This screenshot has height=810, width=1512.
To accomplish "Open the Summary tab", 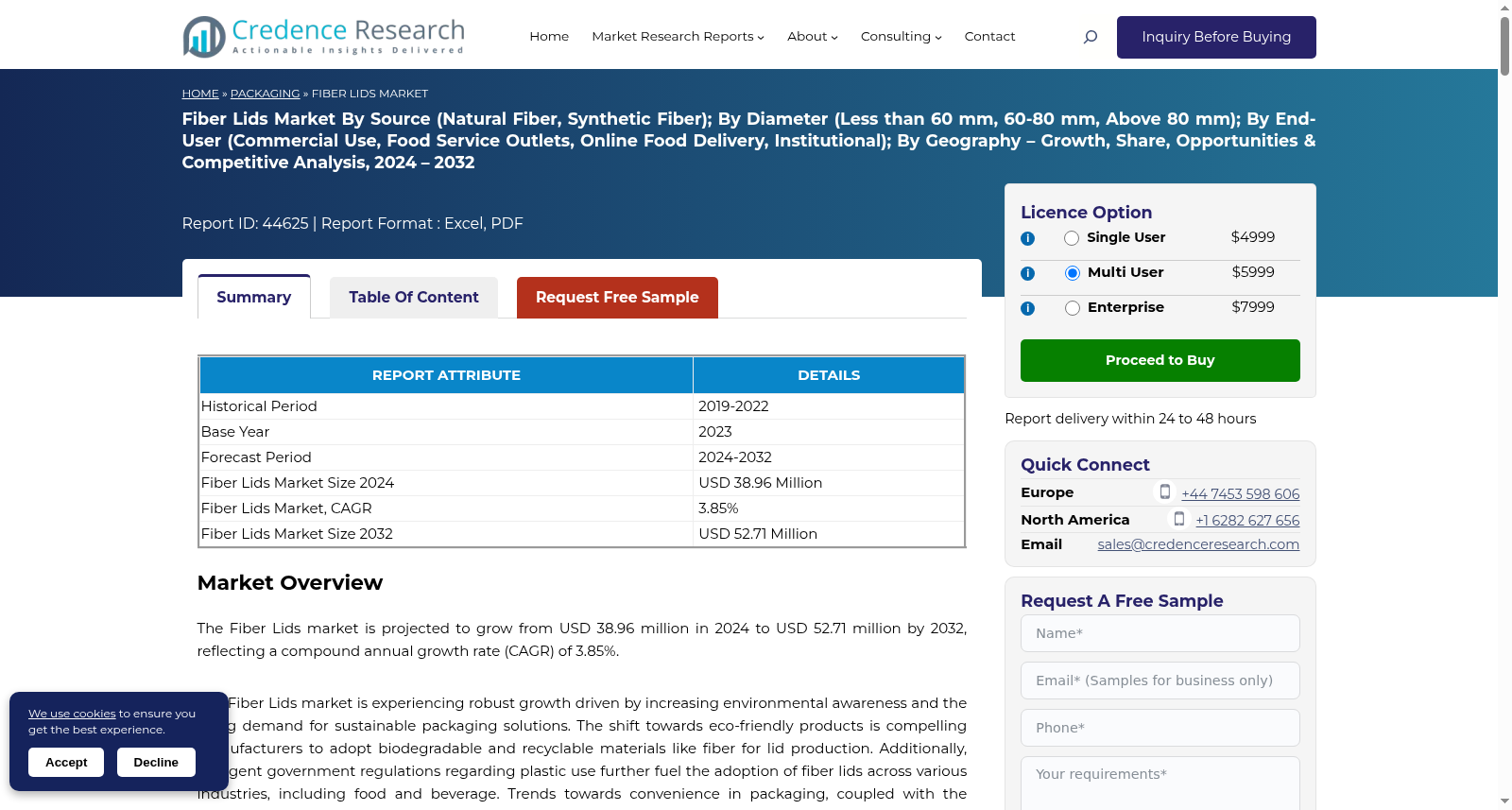I will [x=254, y=297].
